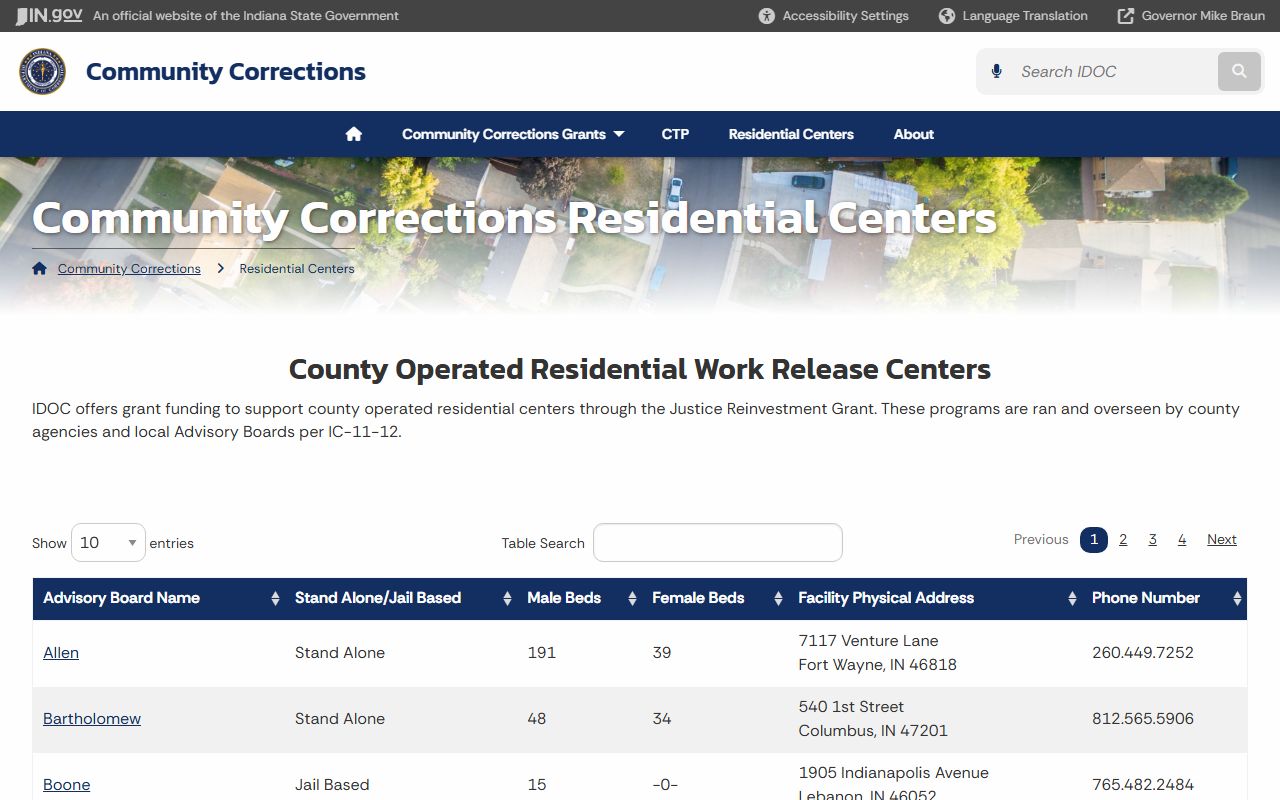
Task: Click Residential Centers breadcrumb text
Action: (297, 269)
